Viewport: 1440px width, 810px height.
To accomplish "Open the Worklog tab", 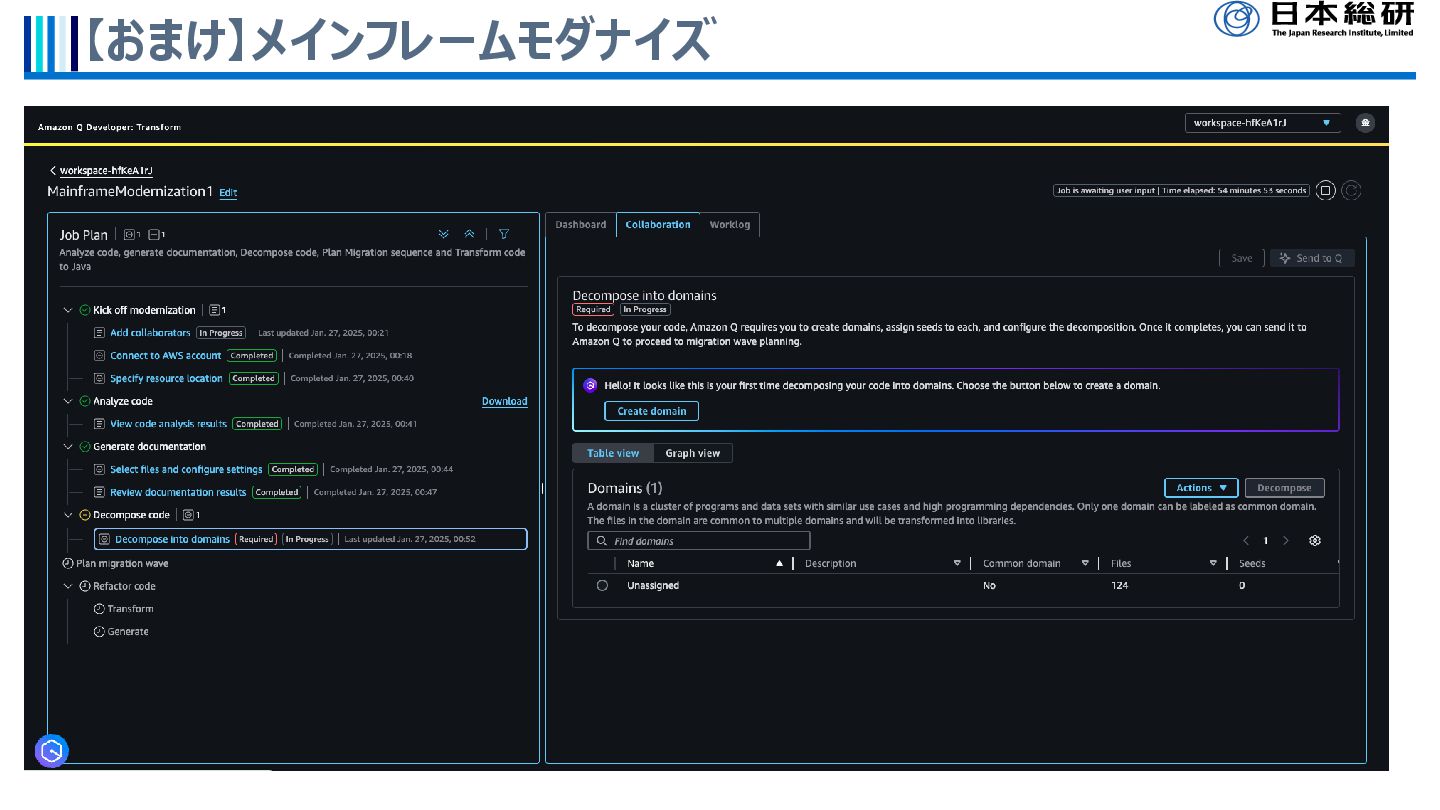I will 730,224.
